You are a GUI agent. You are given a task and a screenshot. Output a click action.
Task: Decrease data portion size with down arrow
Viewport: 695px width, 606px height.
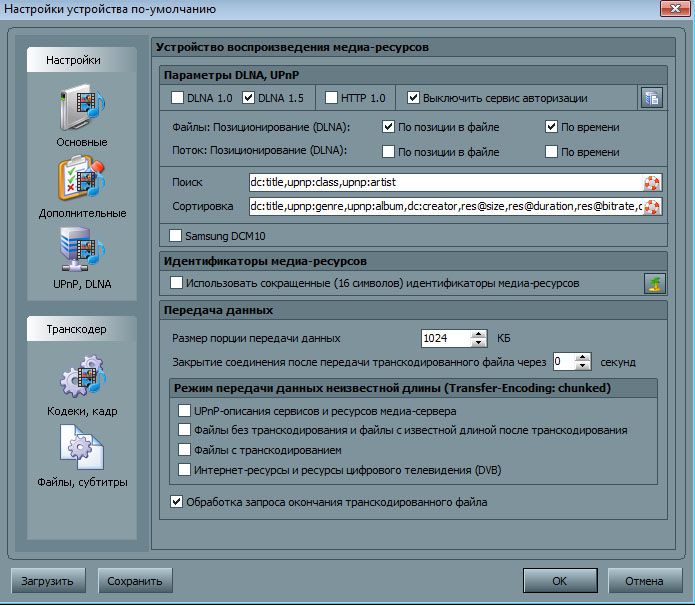(x=479, y=343)
